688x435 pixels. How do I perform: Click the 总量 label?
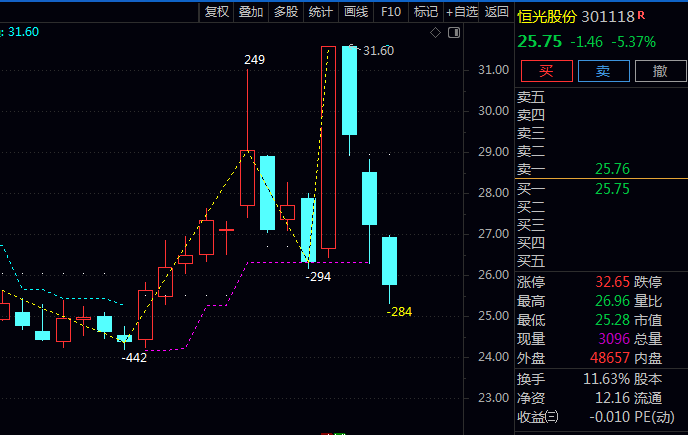pos(648,339)
